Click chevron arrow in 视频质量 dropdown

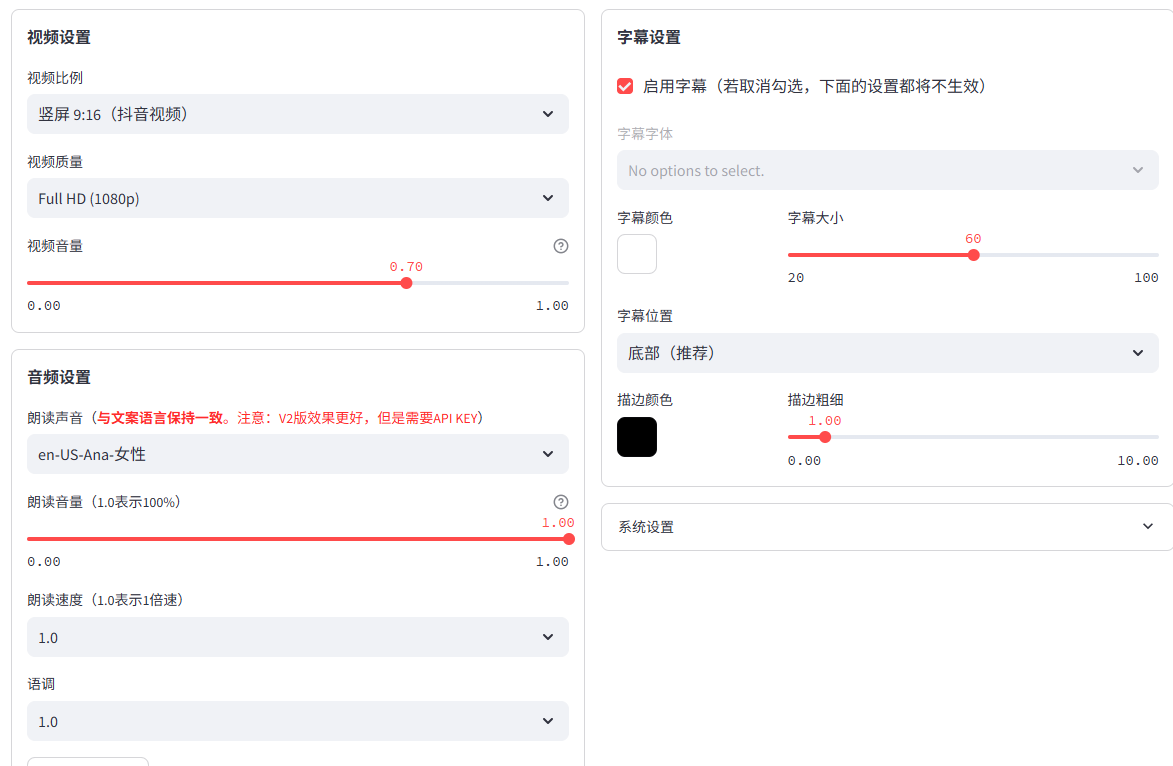548,198
